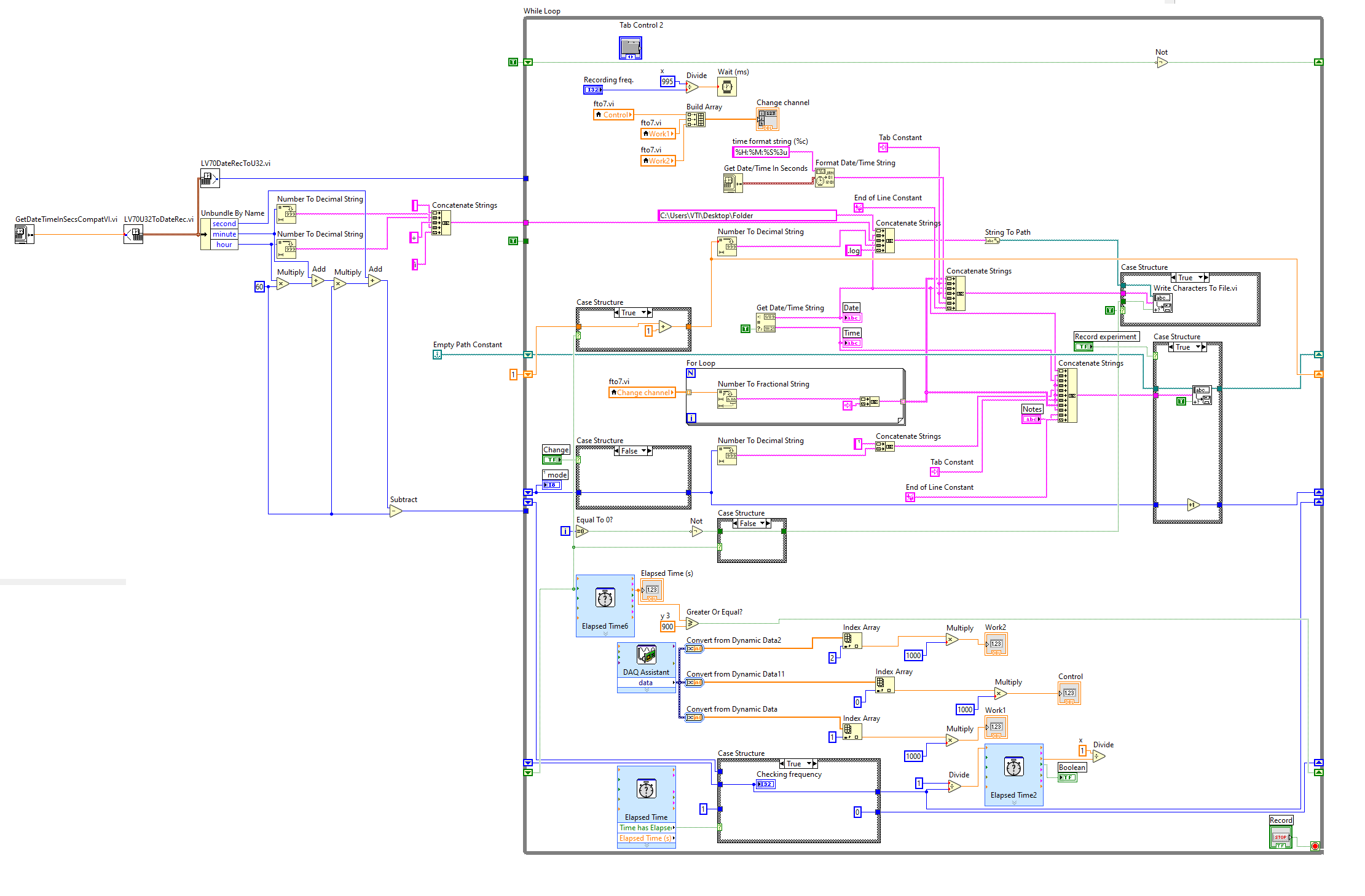Select the hour element in Unbundle By Name
The width and height of the screenshot is (1365, 896).
(x=224, y=245)
